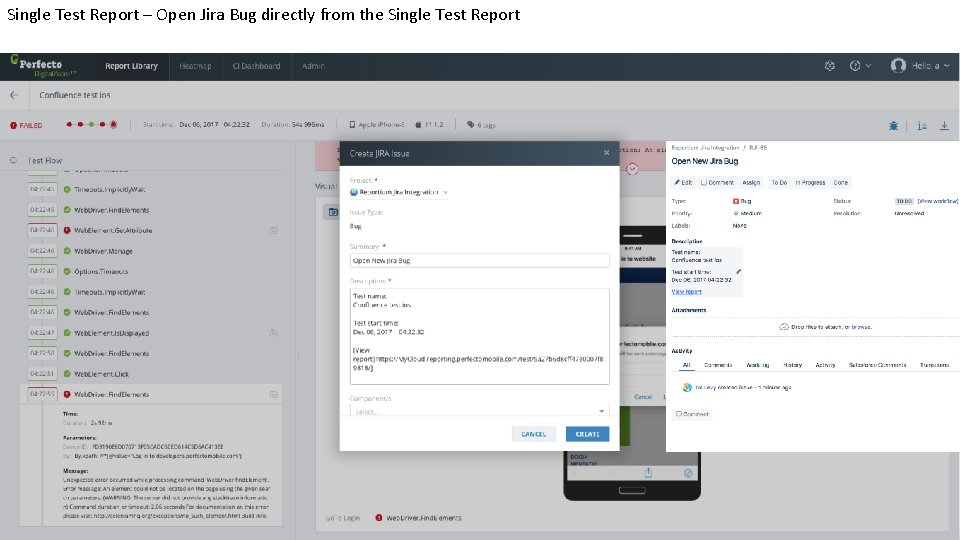Image resolution: width=960 pixels, height=540 pixels.
Task: Select the Comments activity tab
Action: click(x=718, y=365)
